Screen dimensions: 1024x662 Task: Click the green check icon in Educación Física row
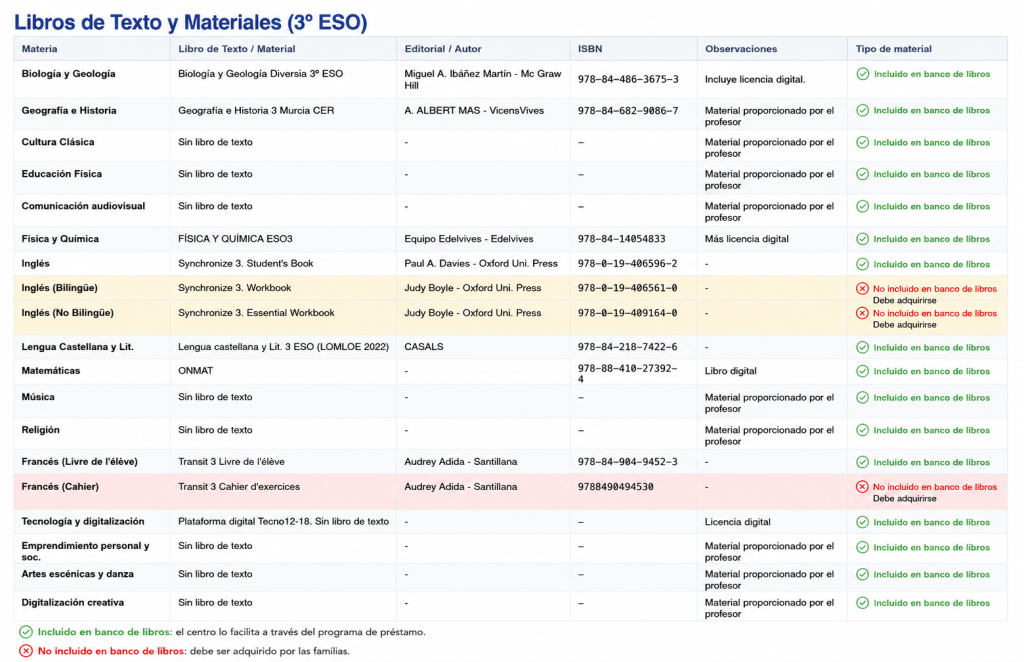coord(863,174)
